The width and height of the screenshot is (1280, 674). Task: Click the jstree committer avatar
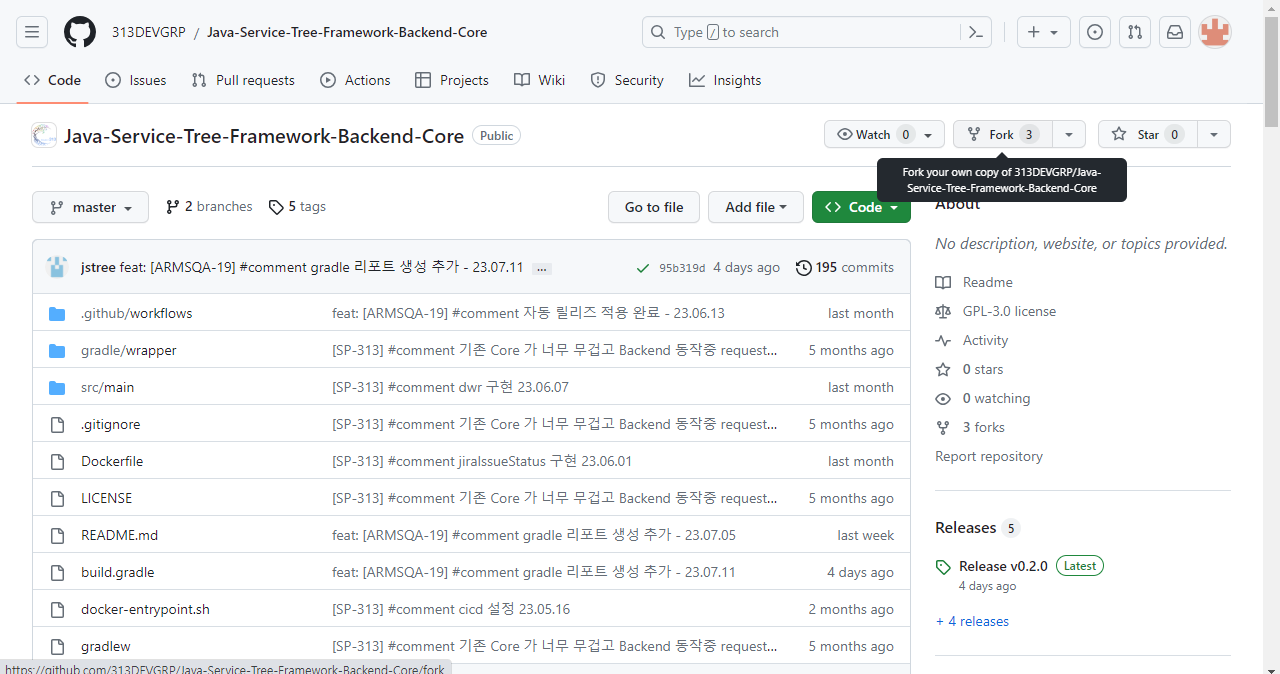[57, 267]
